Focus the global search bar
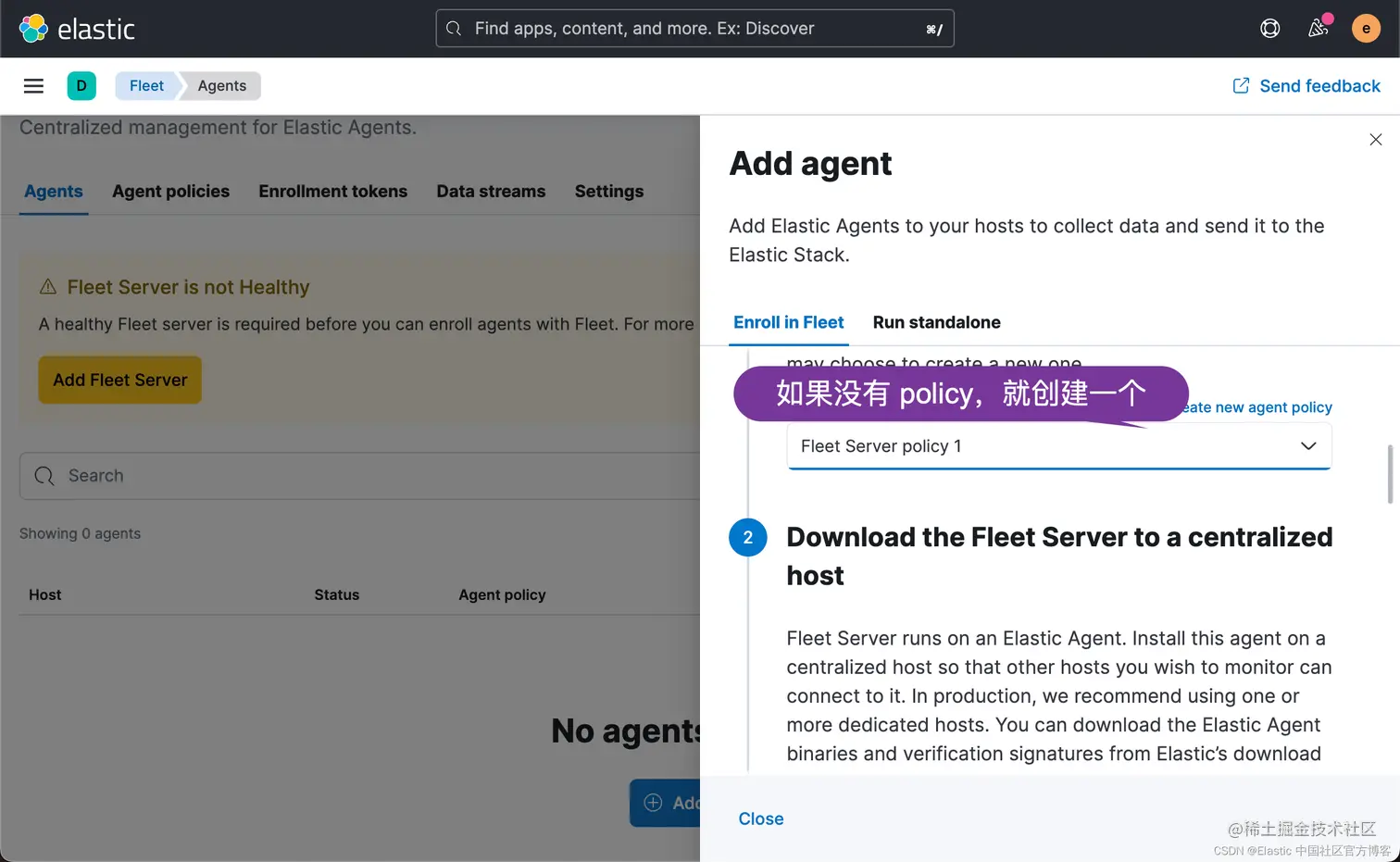Screen dimensions: 1400x862 [x=694, y=29]
